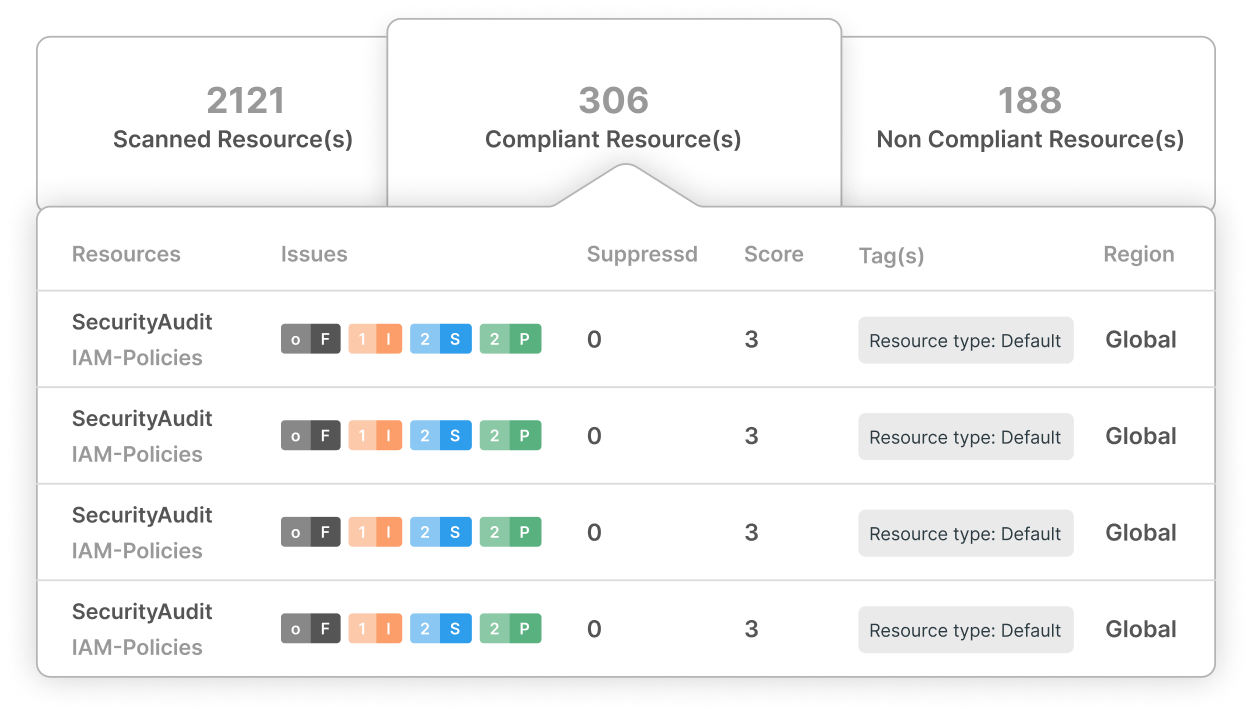
Task: Click the Suppressd column header
Action: (641, 254)
